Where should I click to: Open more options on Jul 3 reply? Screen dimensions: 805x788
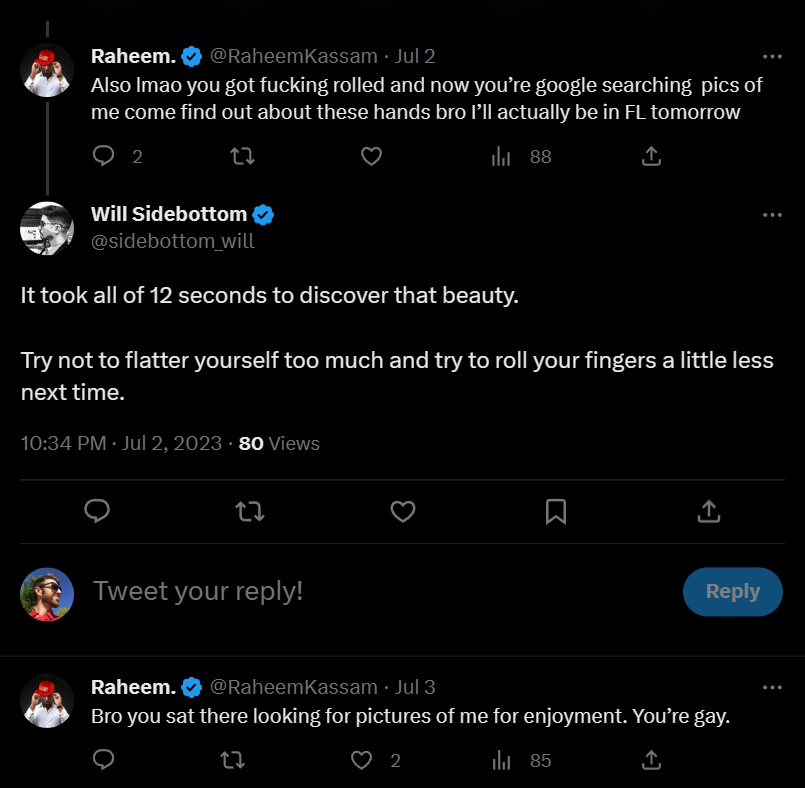772,687
